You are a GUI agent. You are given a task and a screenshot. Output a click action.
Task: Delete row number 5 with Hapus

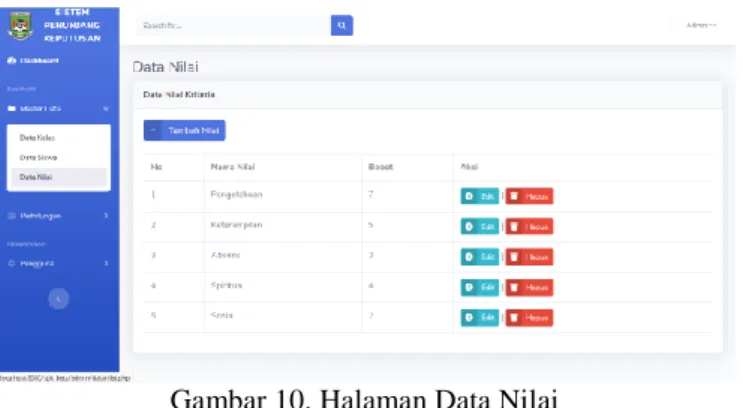(529, 317)
